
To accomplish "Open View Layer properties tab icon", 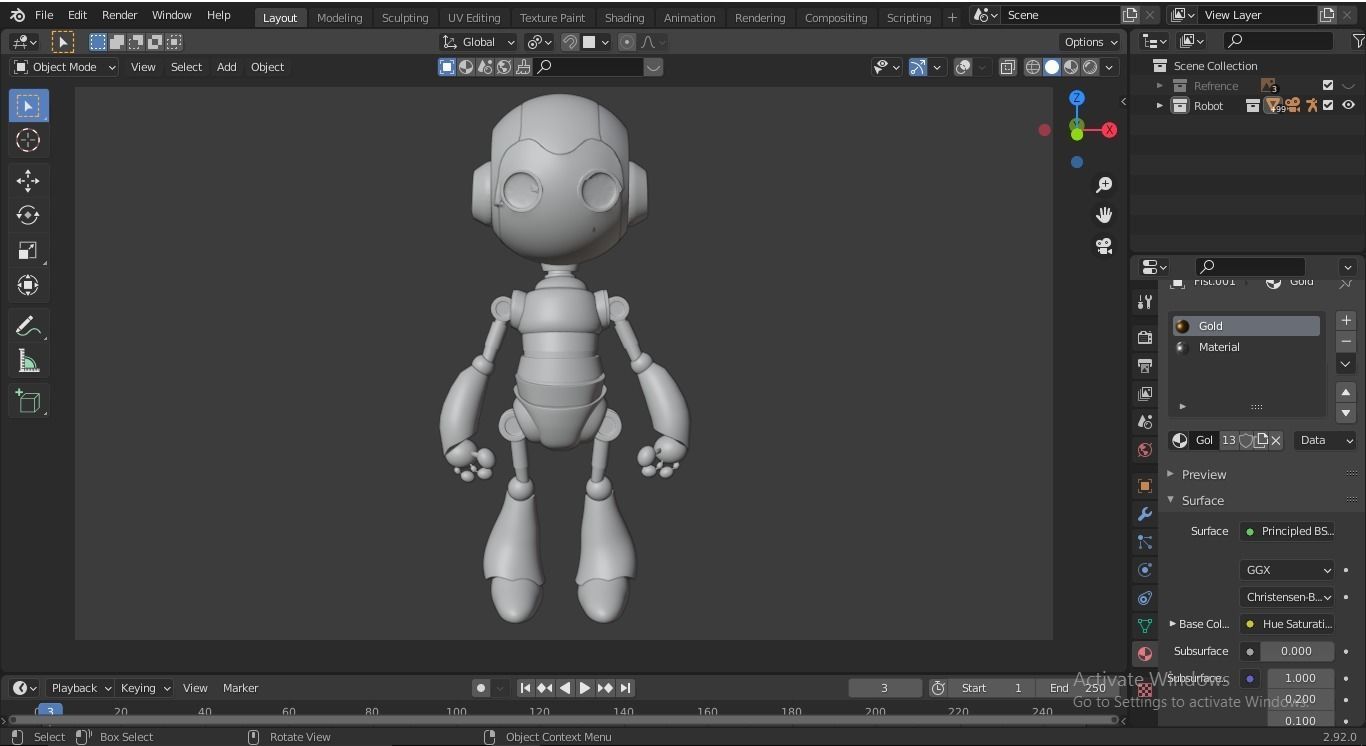I will (x=1145, y=393).
